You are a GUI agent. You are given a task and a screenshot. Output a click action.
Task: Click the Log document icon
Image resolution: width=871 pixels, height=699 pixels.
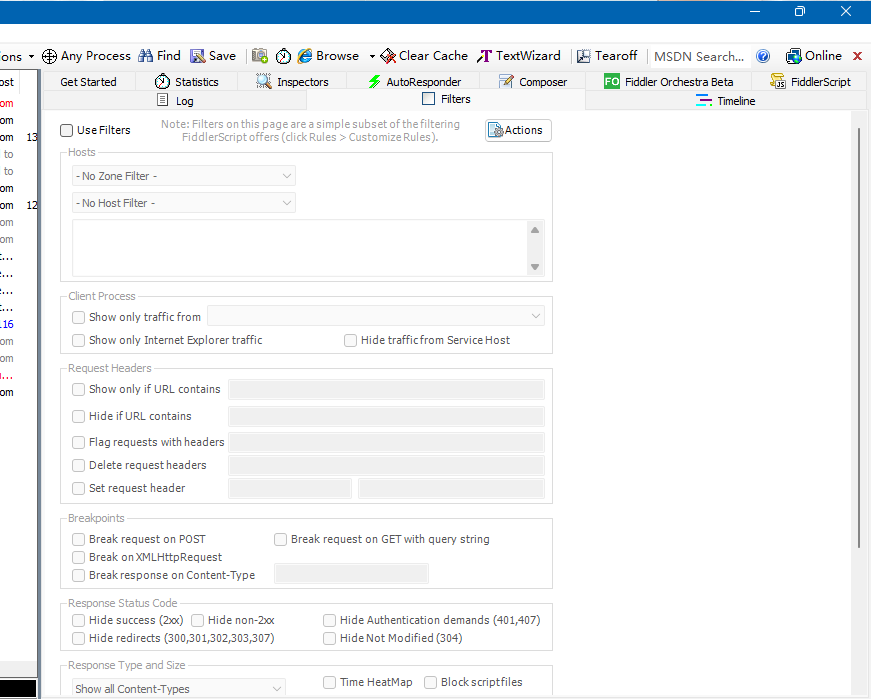[x=162, y=100]
